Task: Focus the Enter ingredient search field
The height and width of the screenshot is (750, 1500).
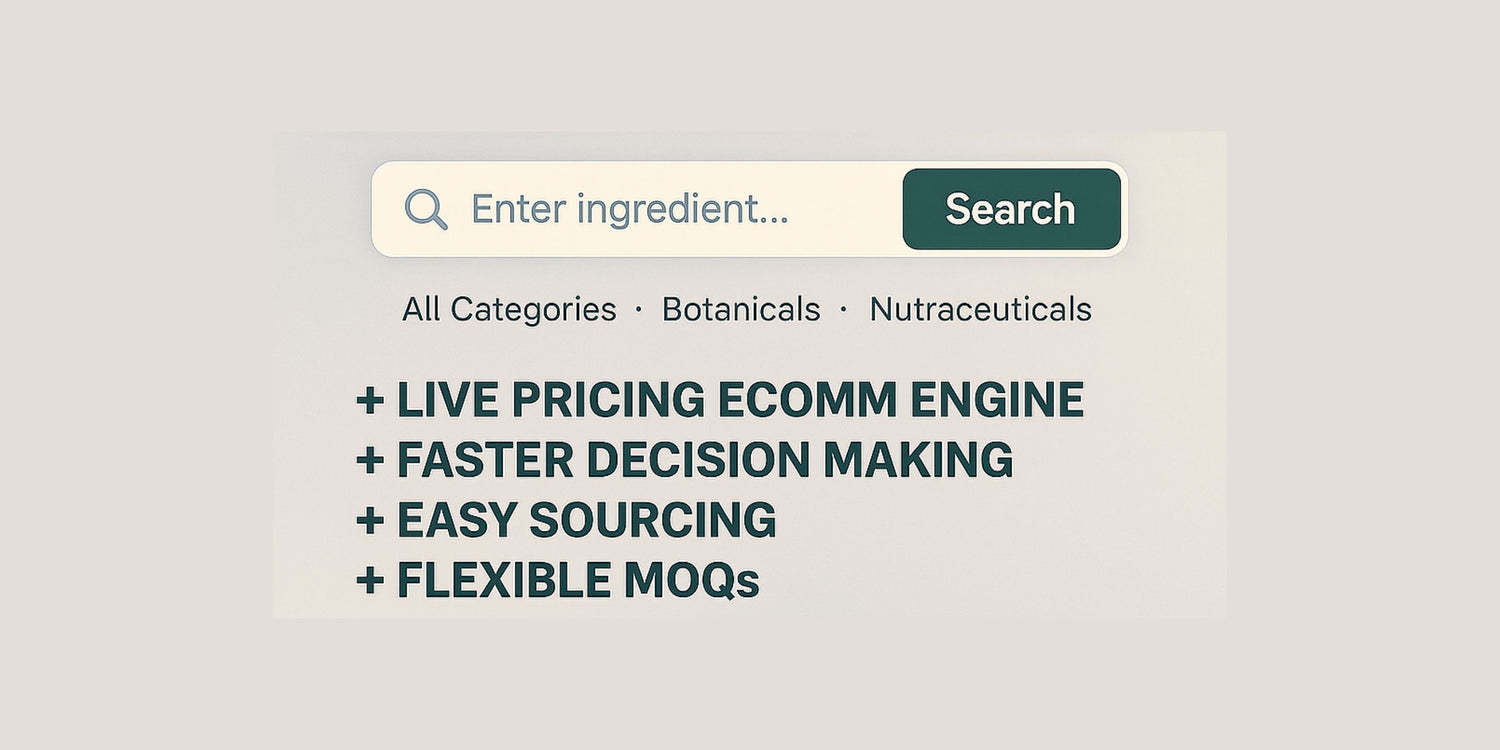Action: point(630,210)
